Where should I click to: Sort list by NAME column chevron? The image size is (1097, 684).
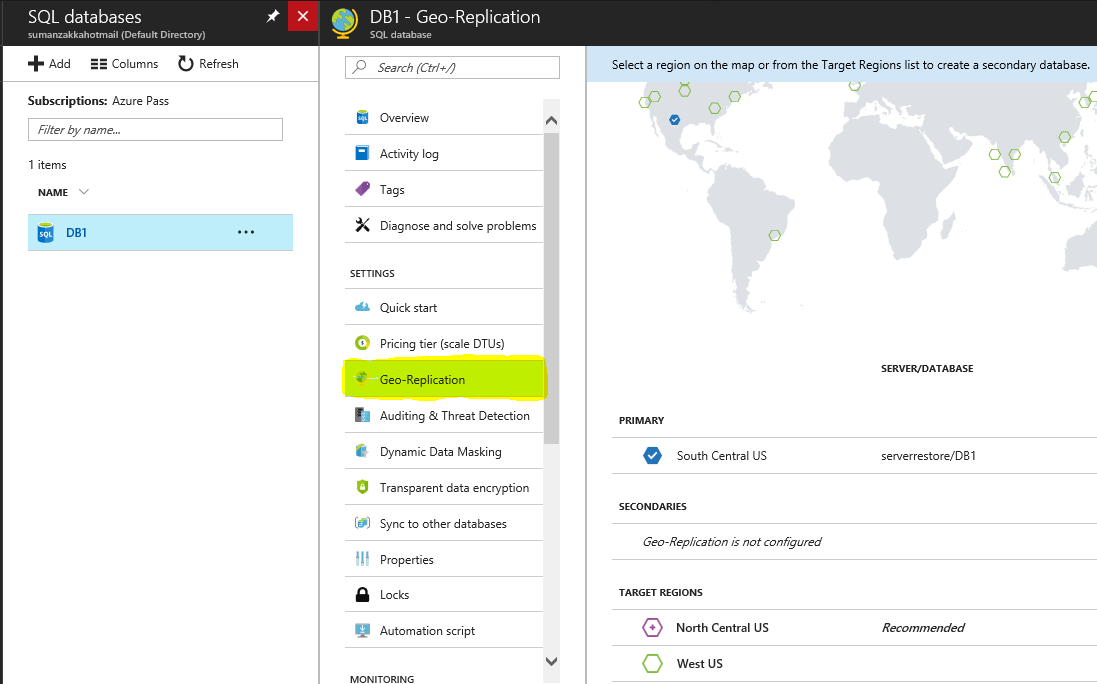84,192
